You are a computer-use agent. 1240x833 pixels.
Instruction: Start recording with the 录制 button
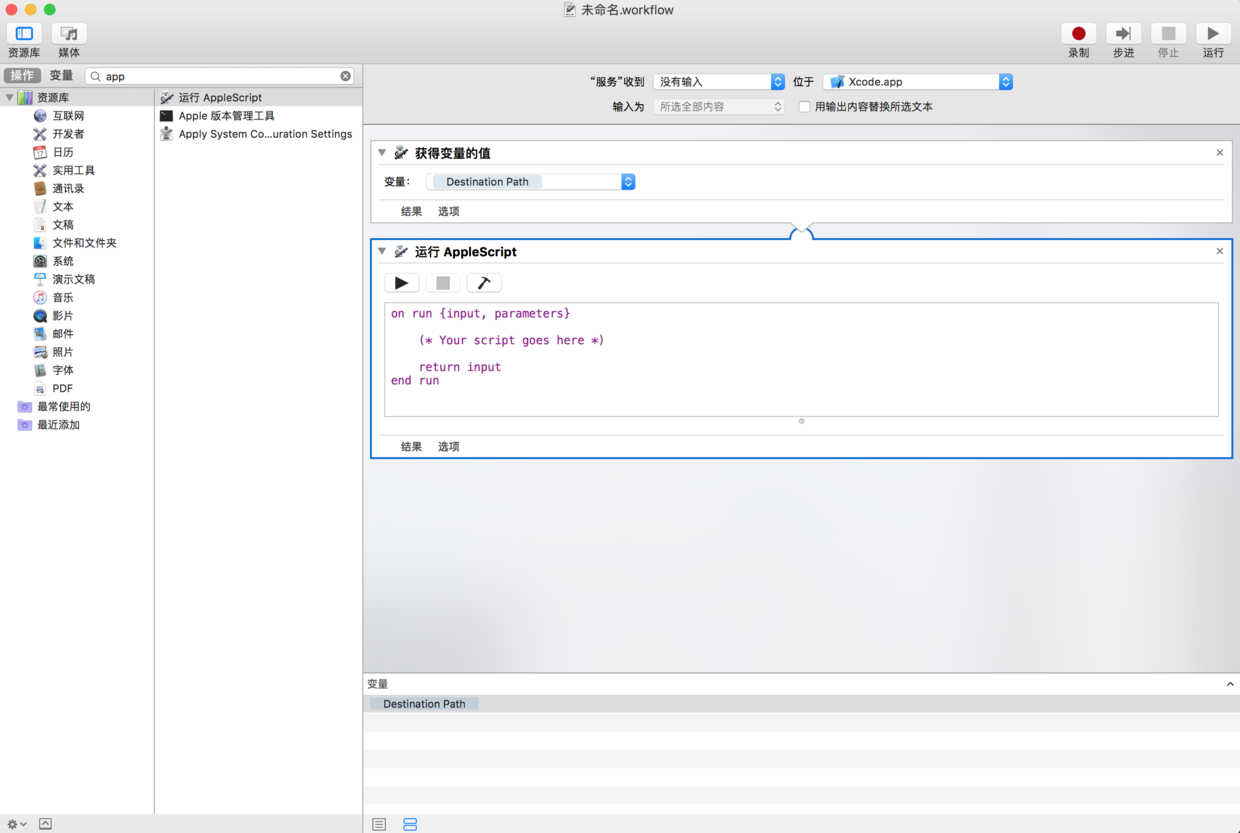point(1078,34)
